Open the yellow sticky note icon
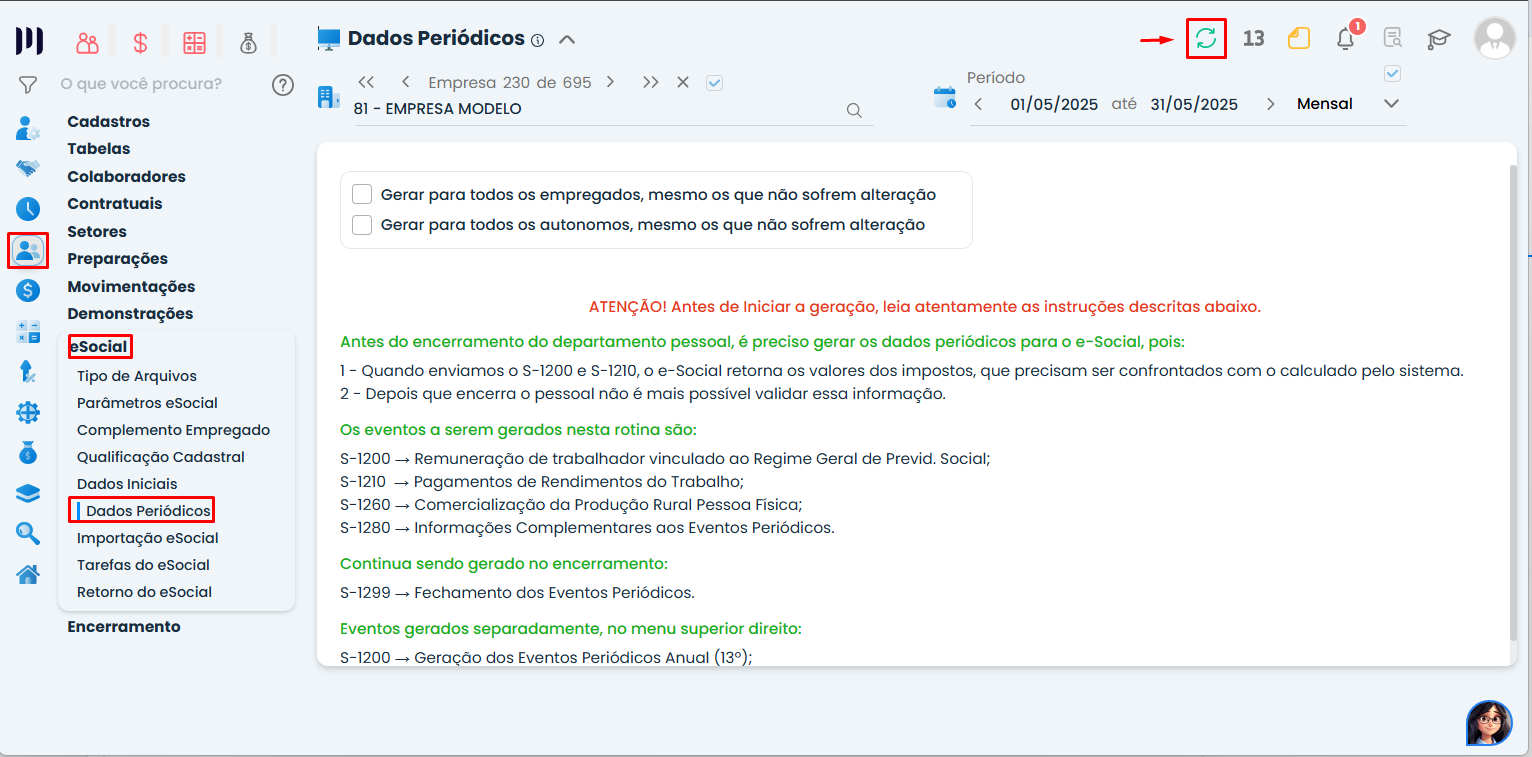The image size is (1532, 757). [x=1298, y=39]
